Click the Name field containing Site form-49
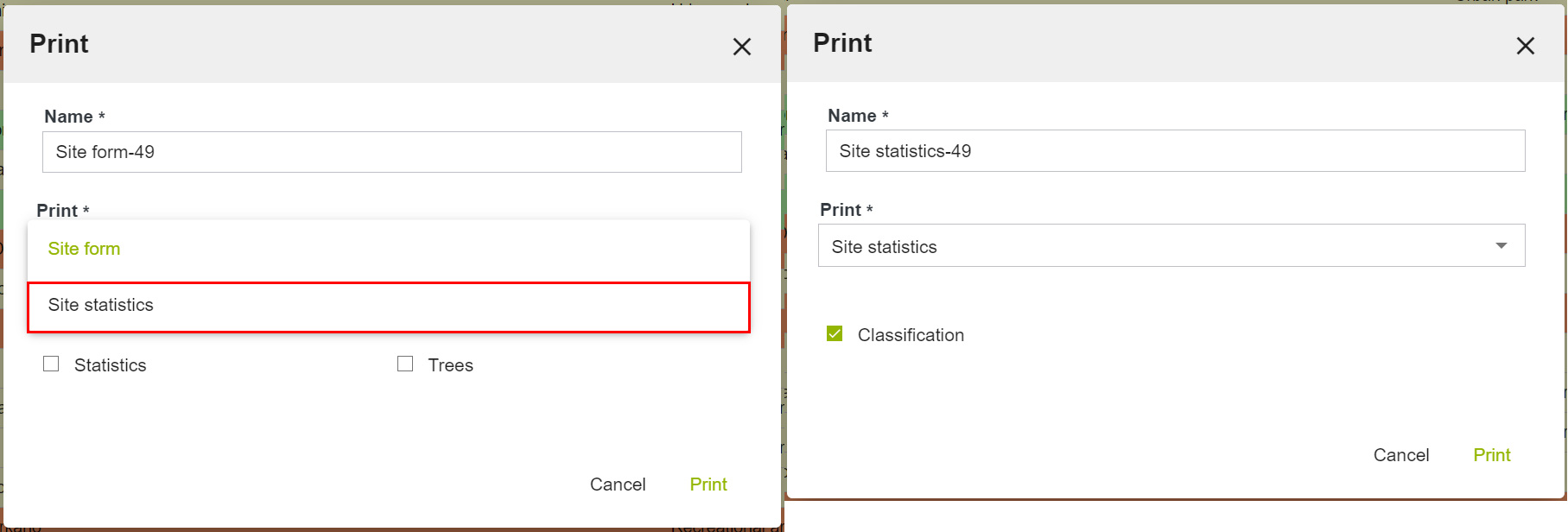 tap(391, 152)
